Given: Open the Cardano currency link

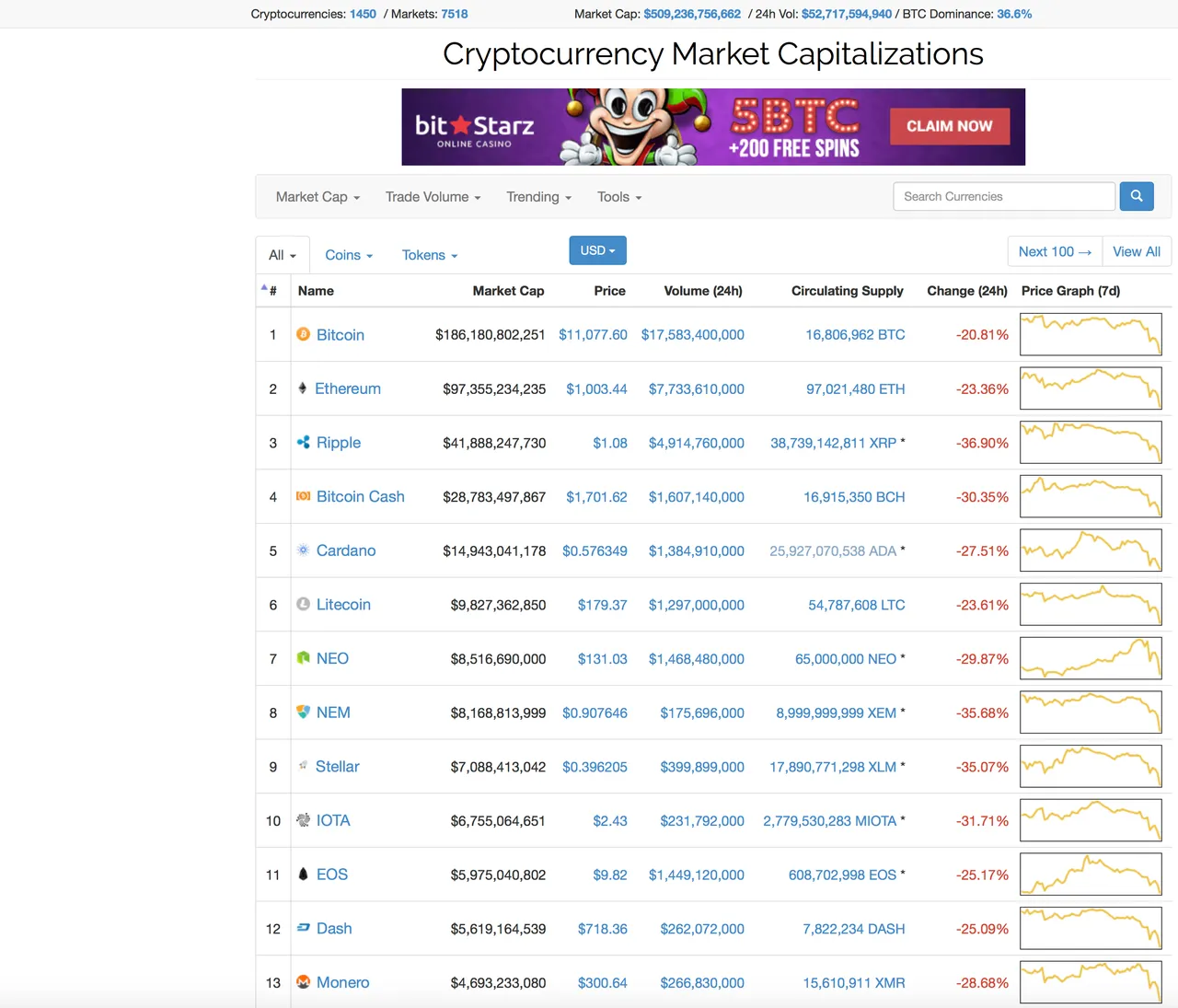Looking at the screenshot, I should [346, 550].
